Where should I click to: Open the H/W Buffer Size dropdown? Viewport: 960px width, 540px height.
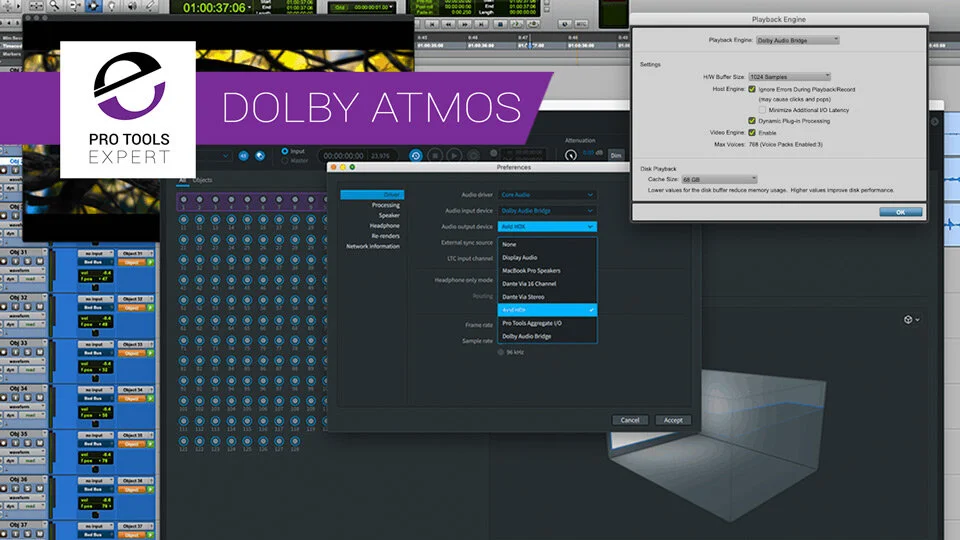(789, 77)
